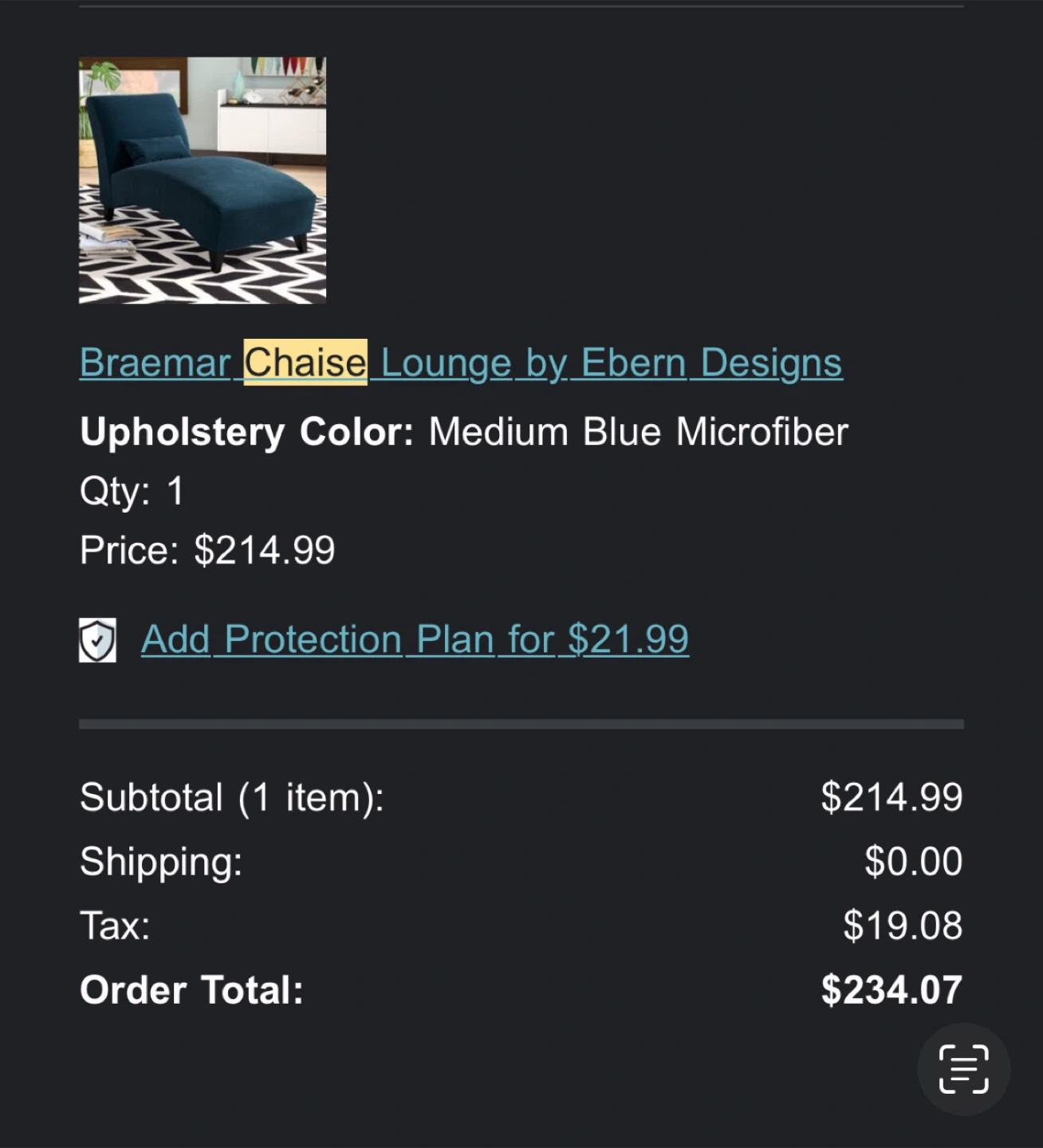Click the divider above the Subtotal row
1043x1148 pixels.
coord(521,724)
